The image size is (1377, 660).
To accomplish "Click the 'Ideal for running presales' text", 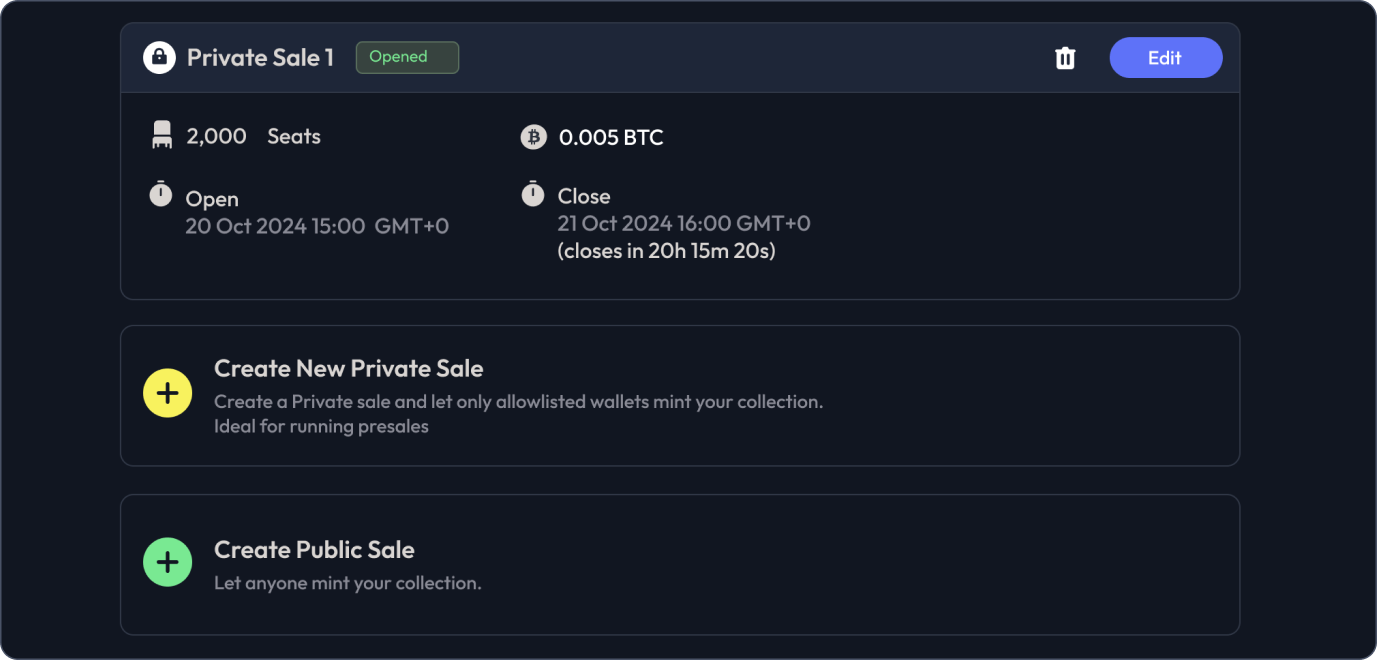I will click(321, 427).
